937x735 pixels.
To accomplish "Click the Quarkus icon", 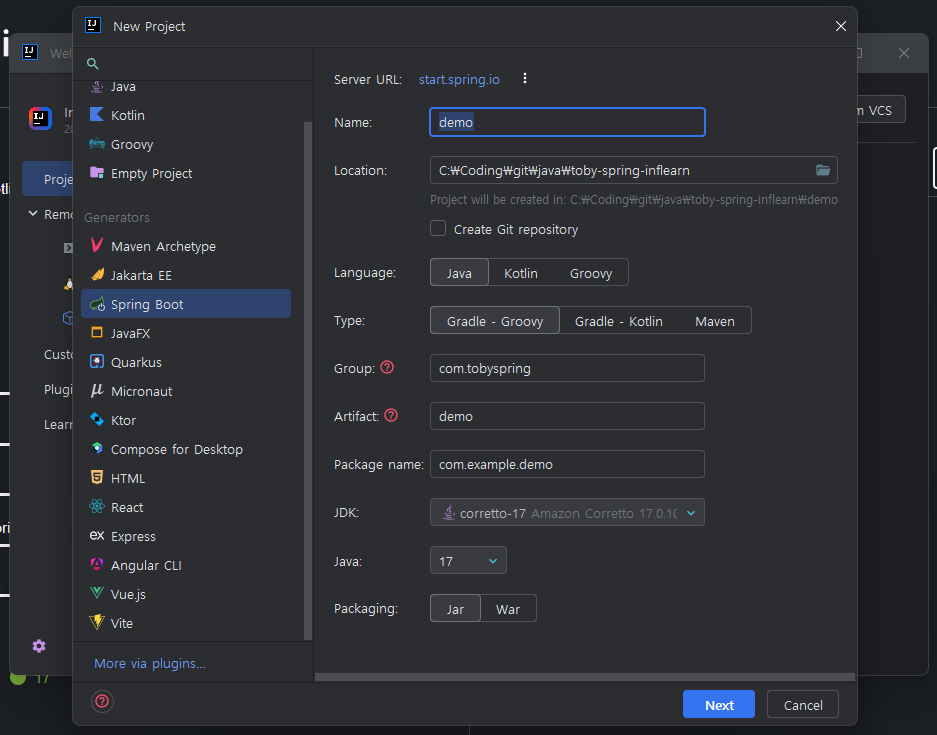I will pos(97,362).
